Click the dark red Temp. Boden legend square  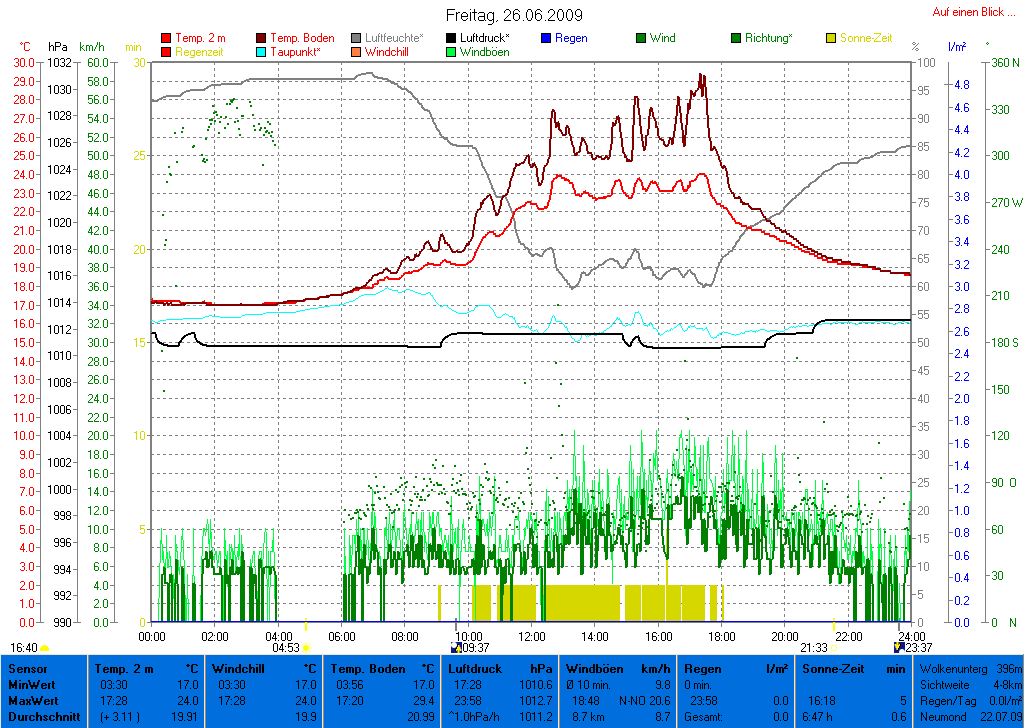262,38
